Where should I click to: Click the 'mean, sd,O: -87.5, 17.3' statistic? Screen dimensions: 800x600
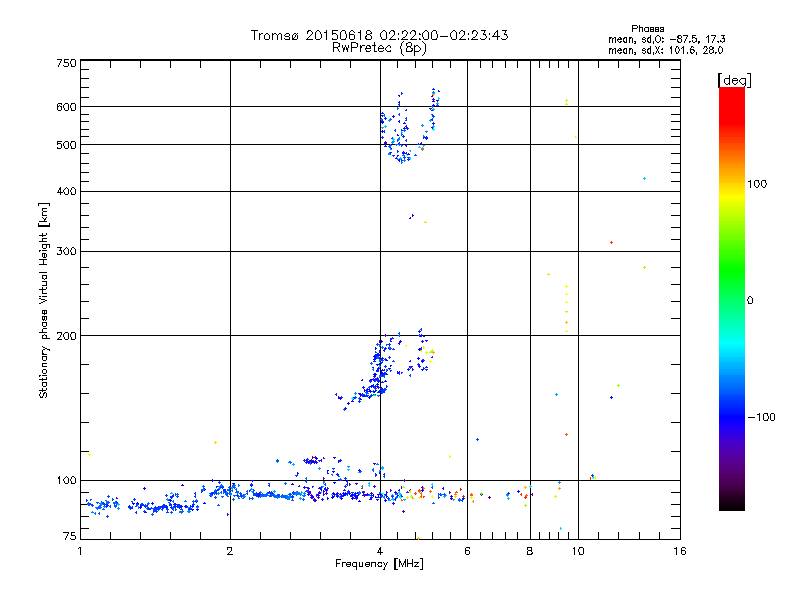click(666, 39)
